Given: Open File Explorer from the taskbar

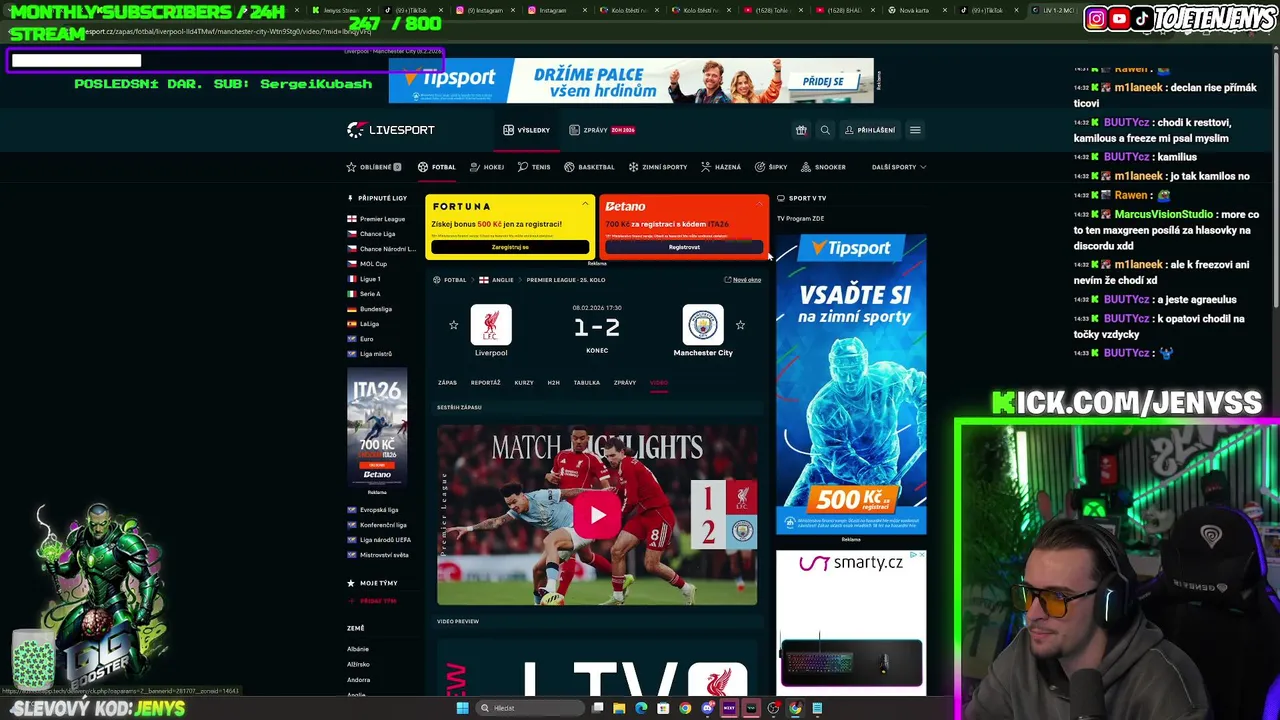Looking at the screenshot, I should click(x=619, y=708).
